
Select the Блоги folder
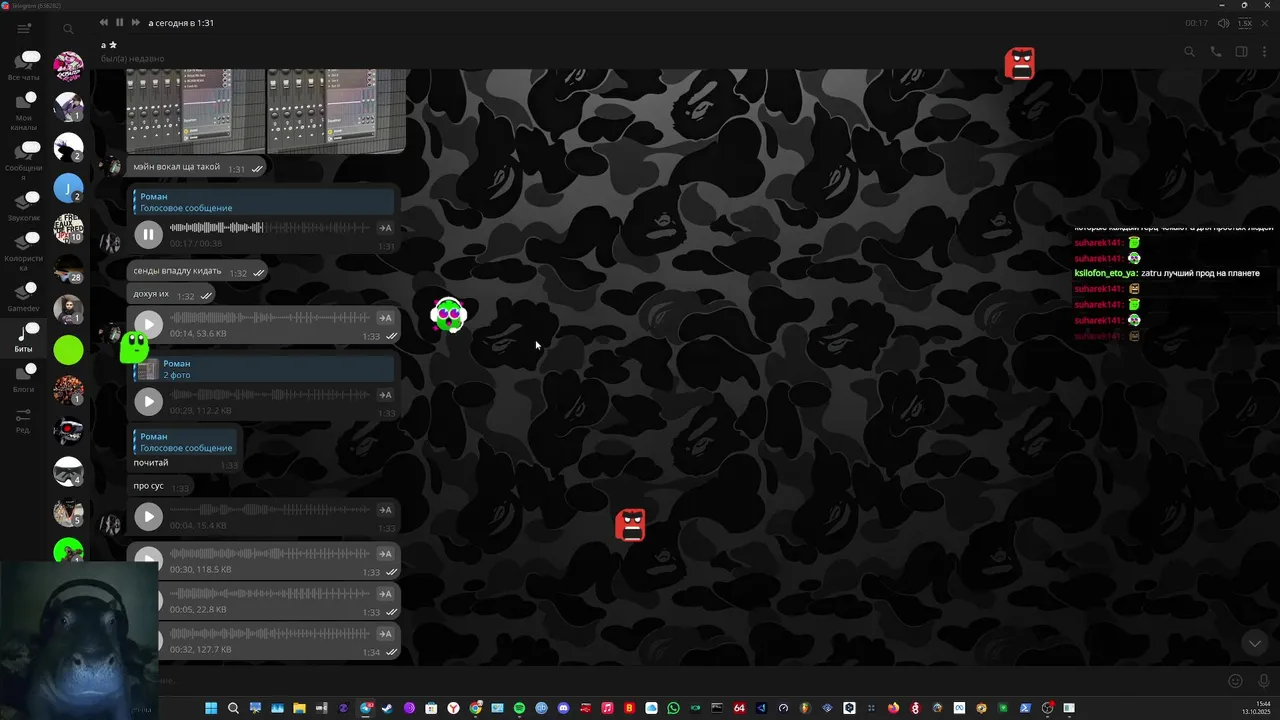[24, 379]
